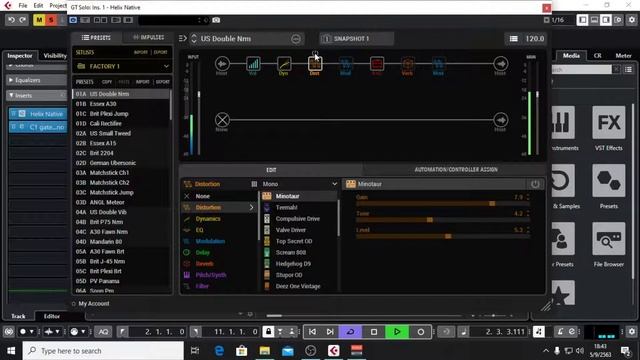Click the Cubase redo arrow icon
Viewport: 640px width, 360px height.
tap(22, 20)
